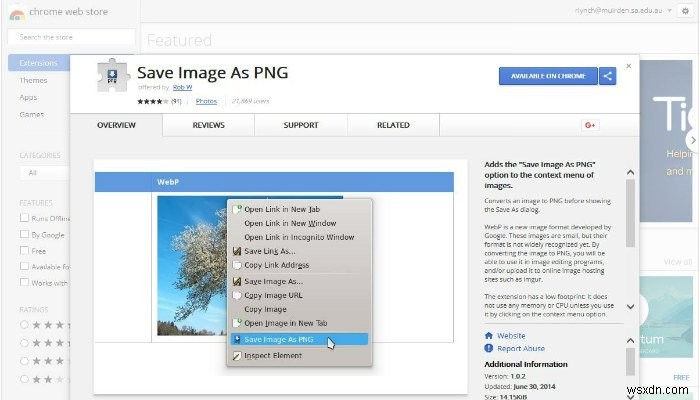Toggle the Works with checkbox
Screen dimensions: 700x400
click(x=25, y=283)
